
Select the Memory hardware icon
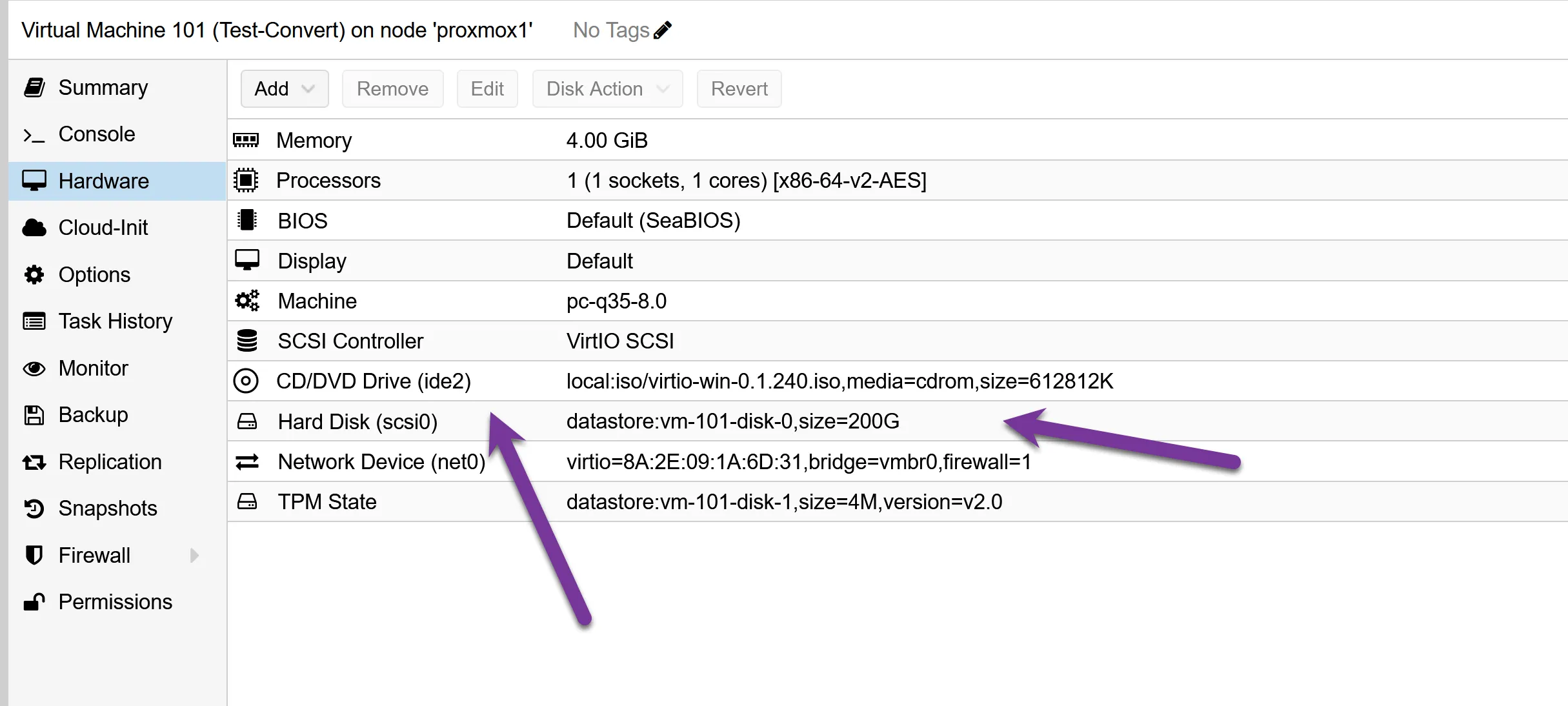coord(246,140)
